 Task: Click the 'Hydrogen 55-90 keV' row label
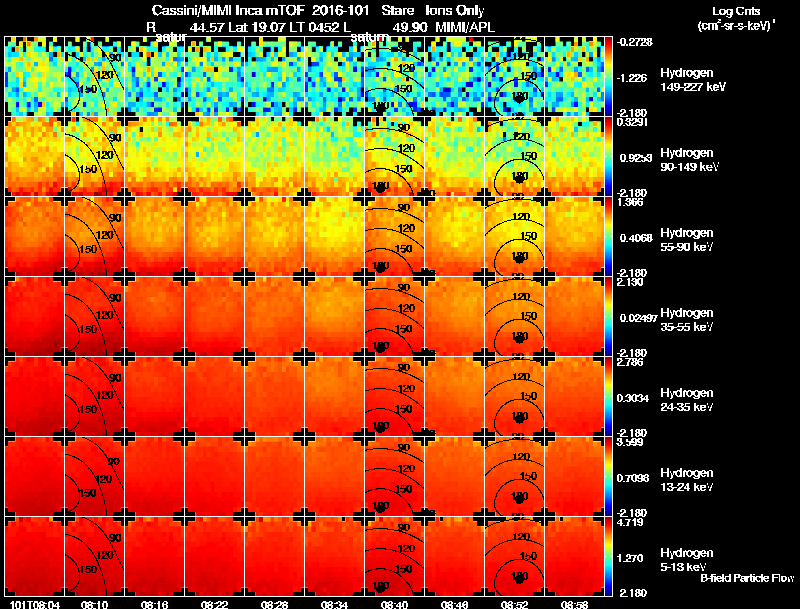click(687, 240)
